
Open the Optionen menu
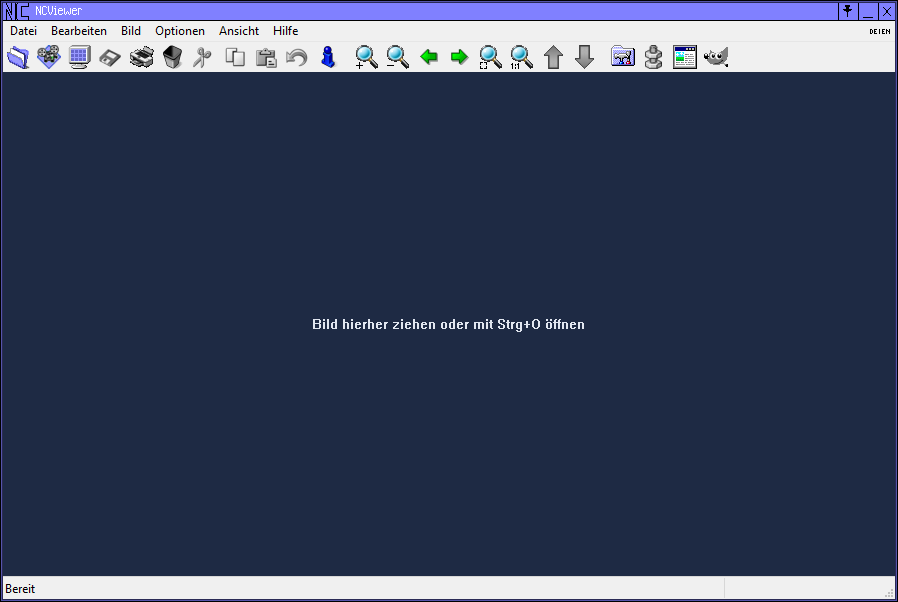pos(180,31)
